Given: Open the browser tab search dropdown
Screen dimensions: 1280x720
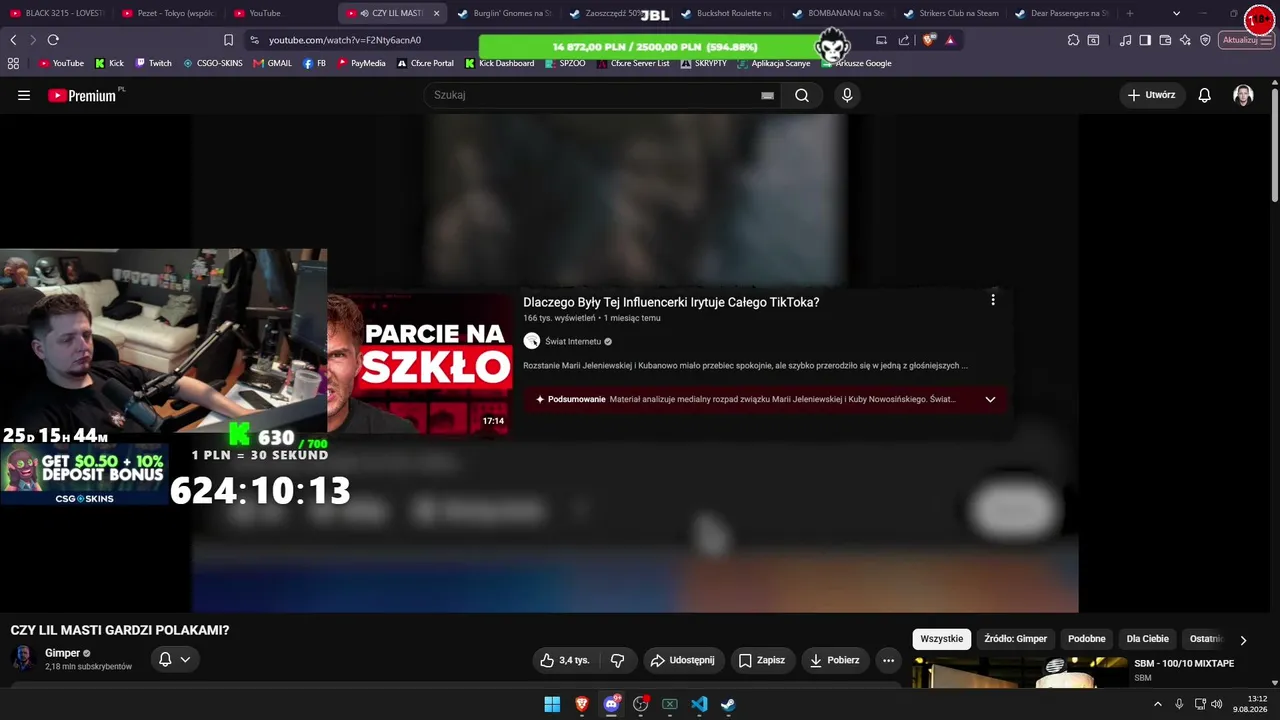Looking at the screenshot, I should (1176, 13).
